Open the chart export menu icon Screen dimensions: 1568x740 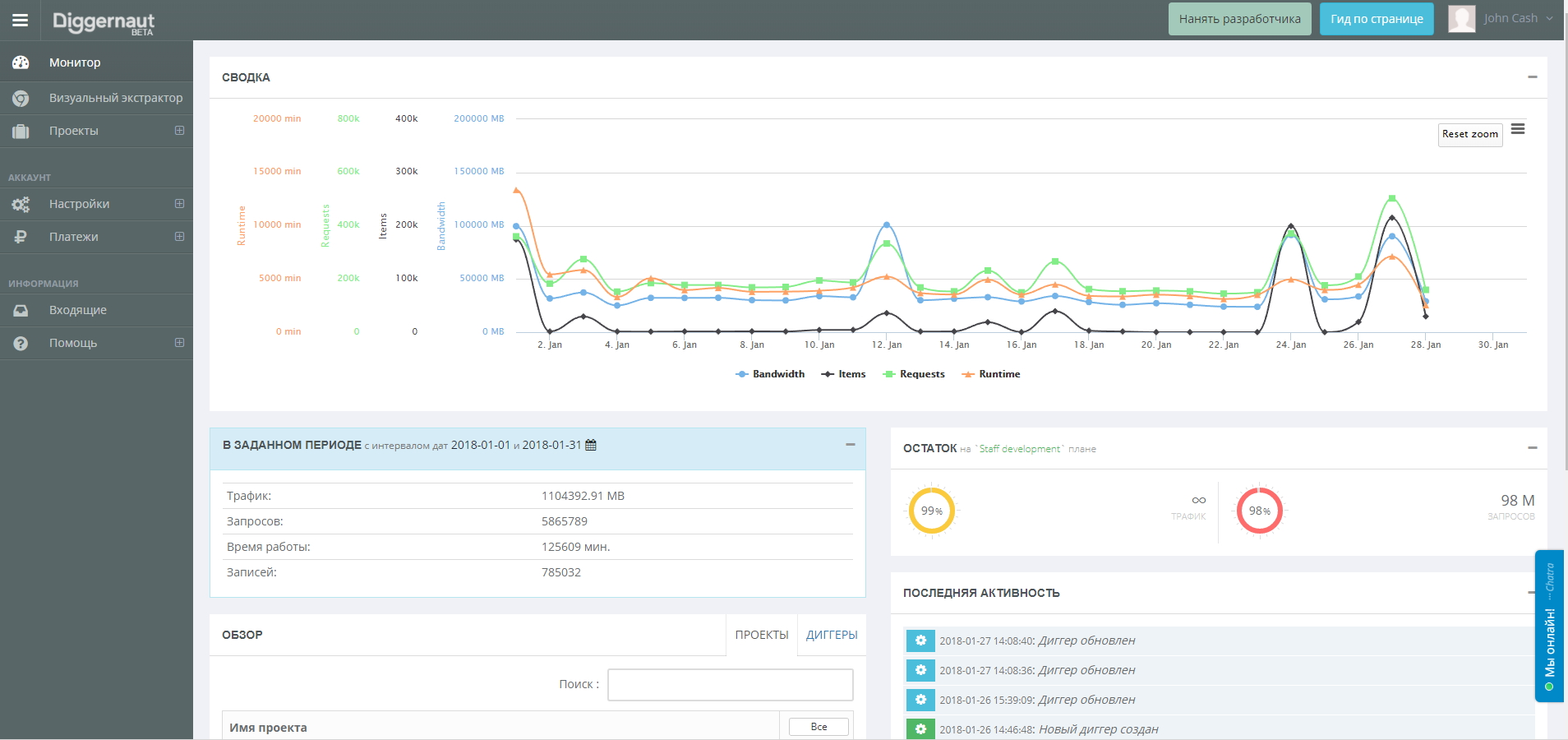pyautogui.click(x=1517, y=129)
